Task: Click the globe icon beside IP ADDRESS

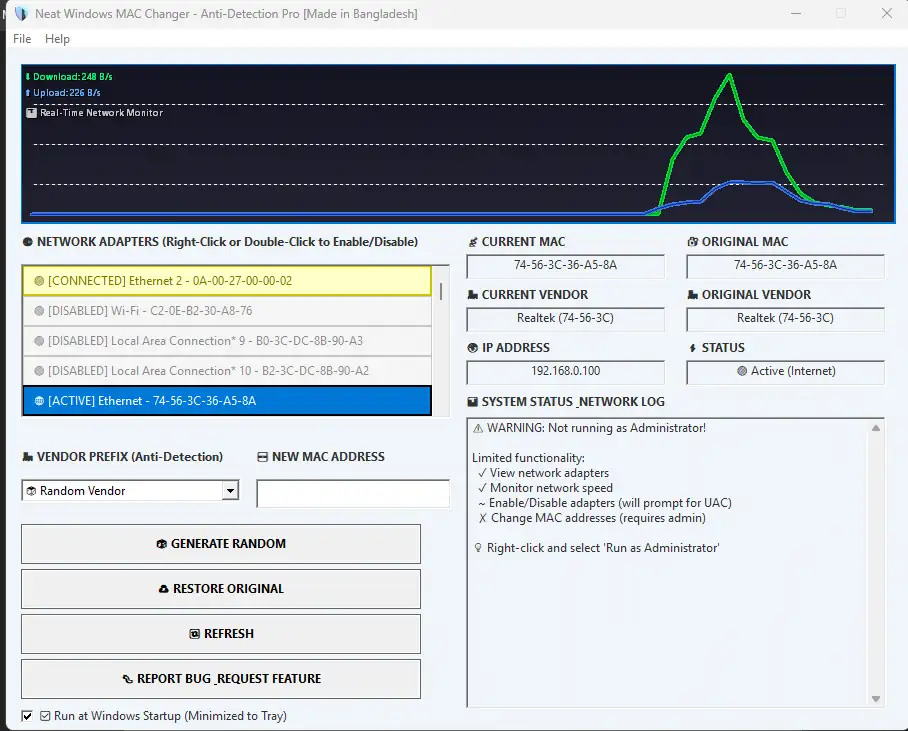Action: 472,347
